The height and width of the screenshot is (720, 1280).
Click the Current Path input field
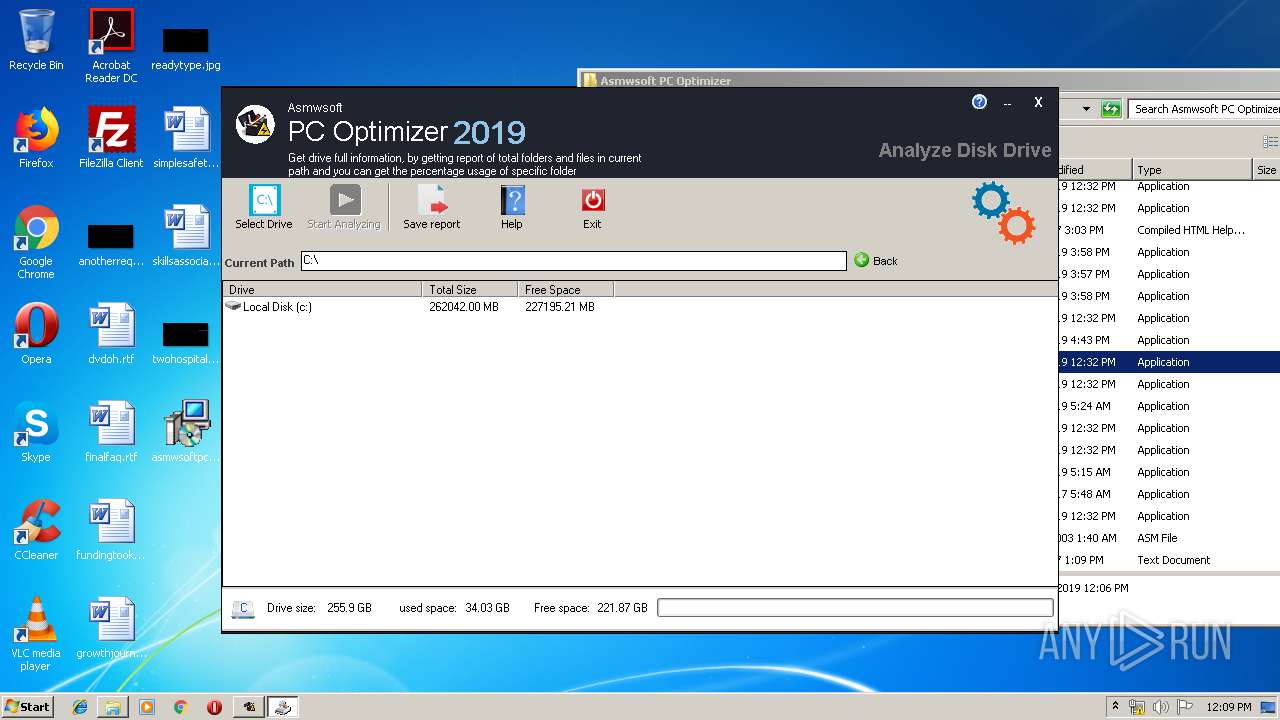pos(573,261)
